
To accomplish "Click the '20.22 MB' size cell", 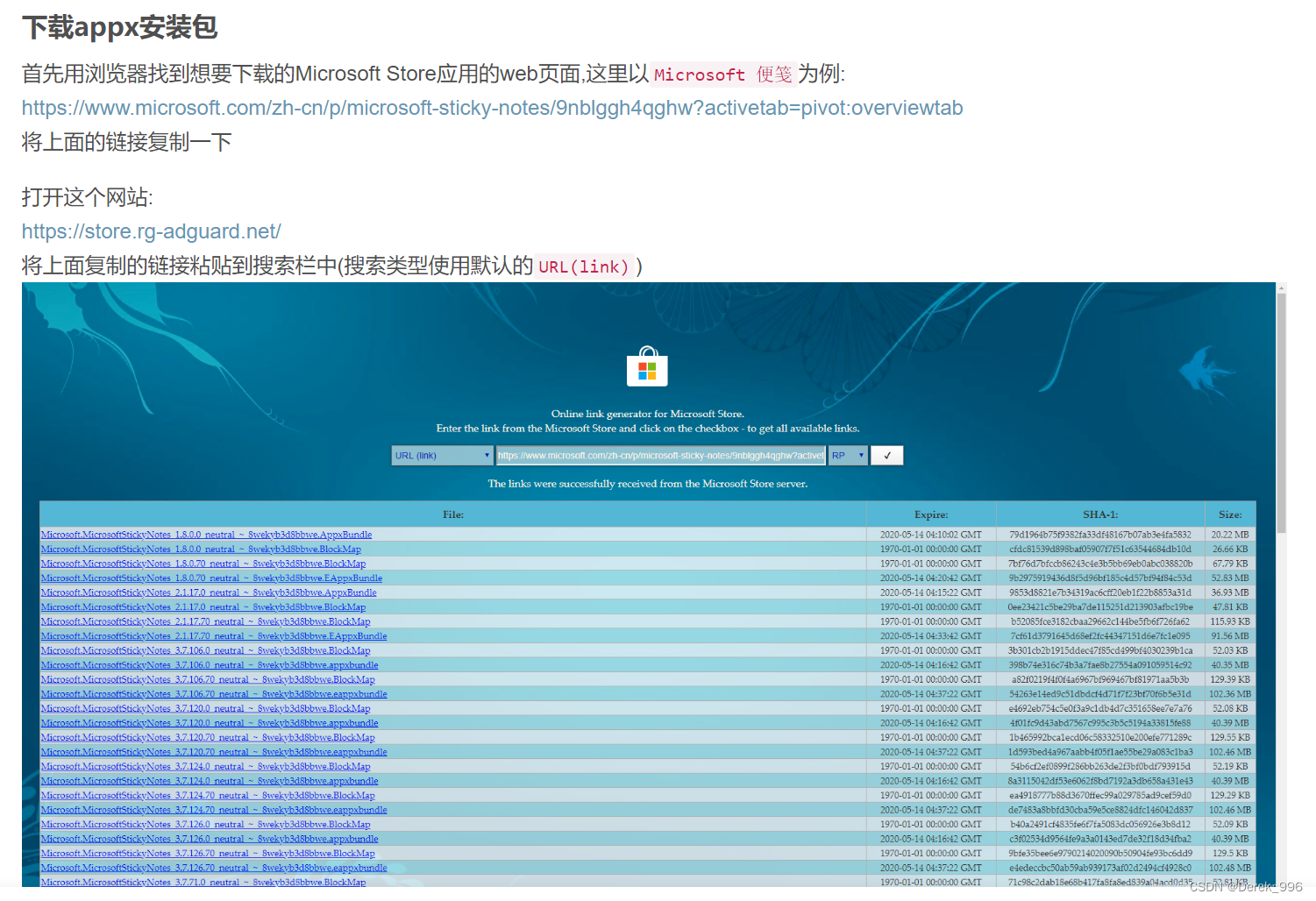I will coord(1230,535).
